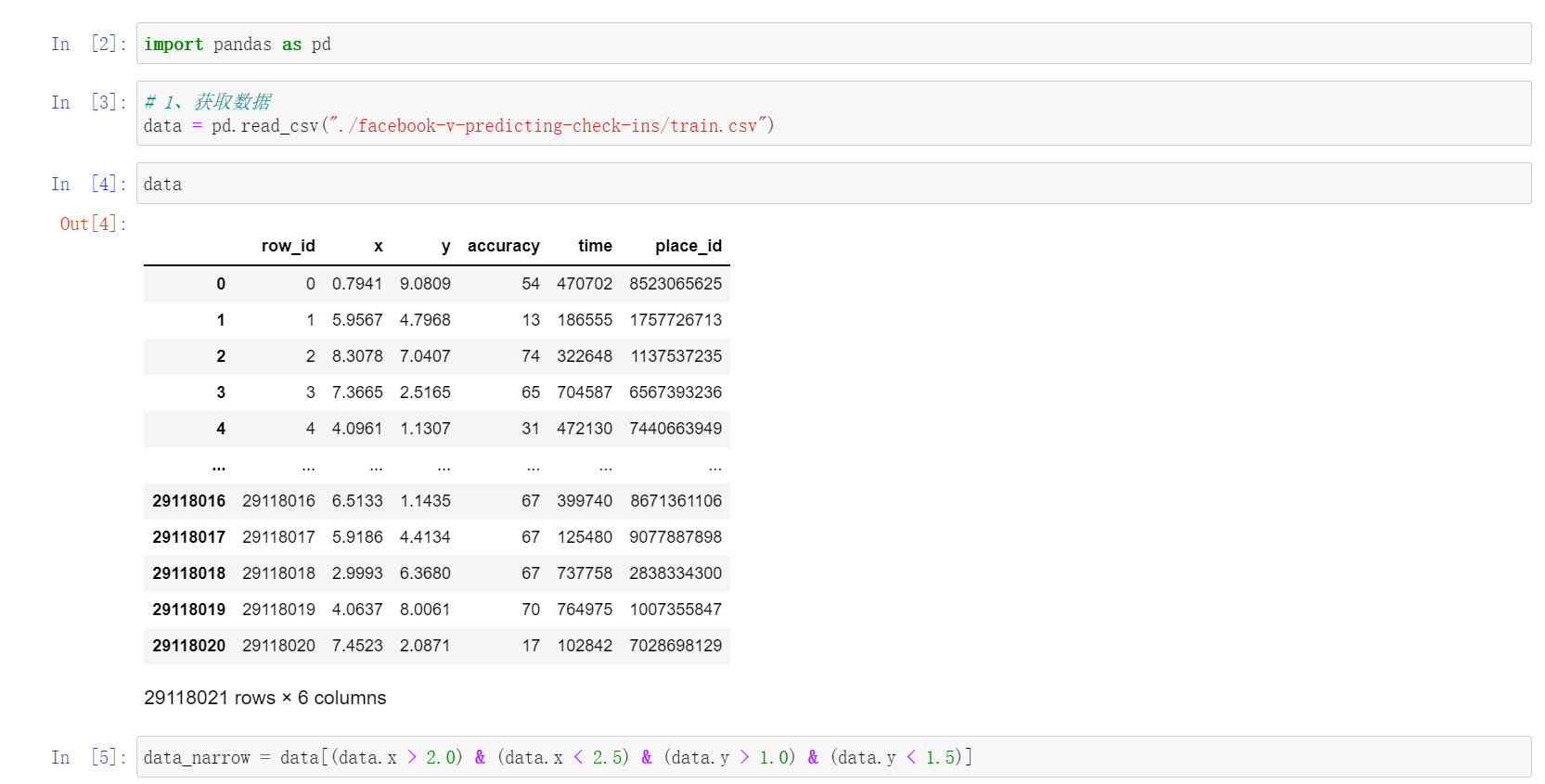The width and height of the screenshot is (1545, 784).
Task: Click place_id value 1007355847
Action: click(x=676, y=610)
